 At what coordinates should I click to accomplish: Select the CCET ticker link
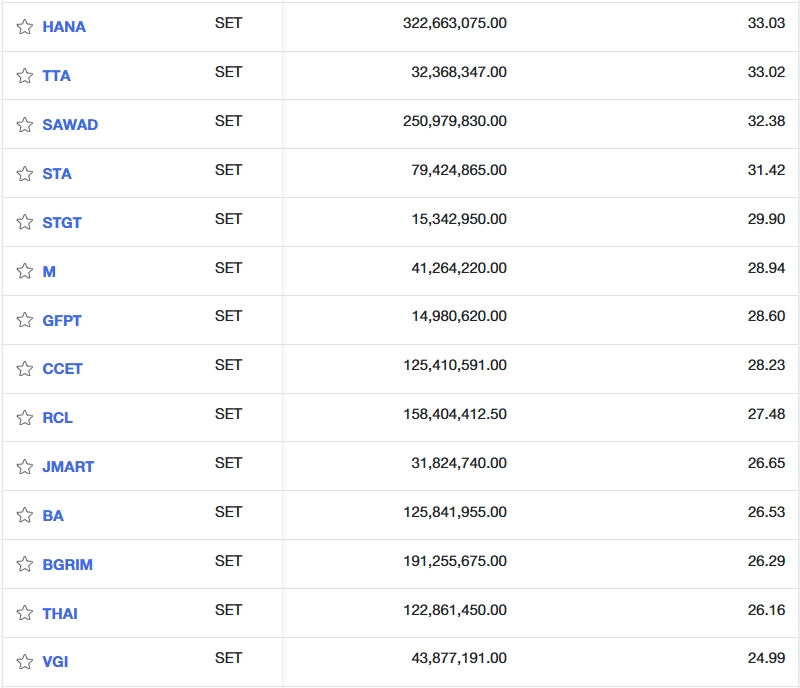click(x=62, y=369)
